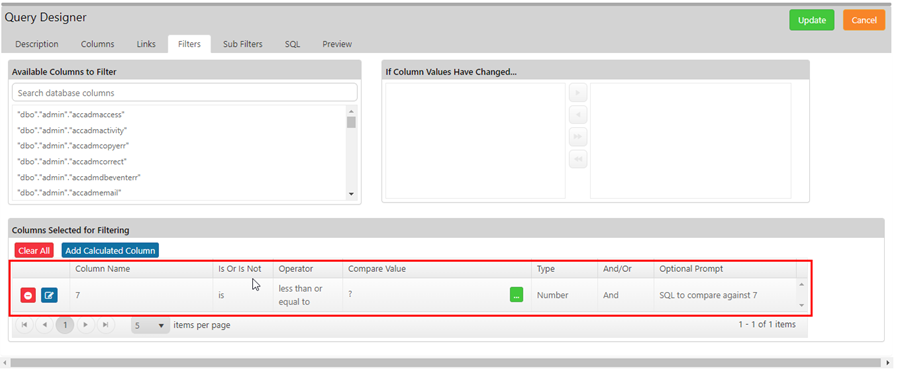Open the Description tab
The image size is (900, 371).
(x=37, y=44)
